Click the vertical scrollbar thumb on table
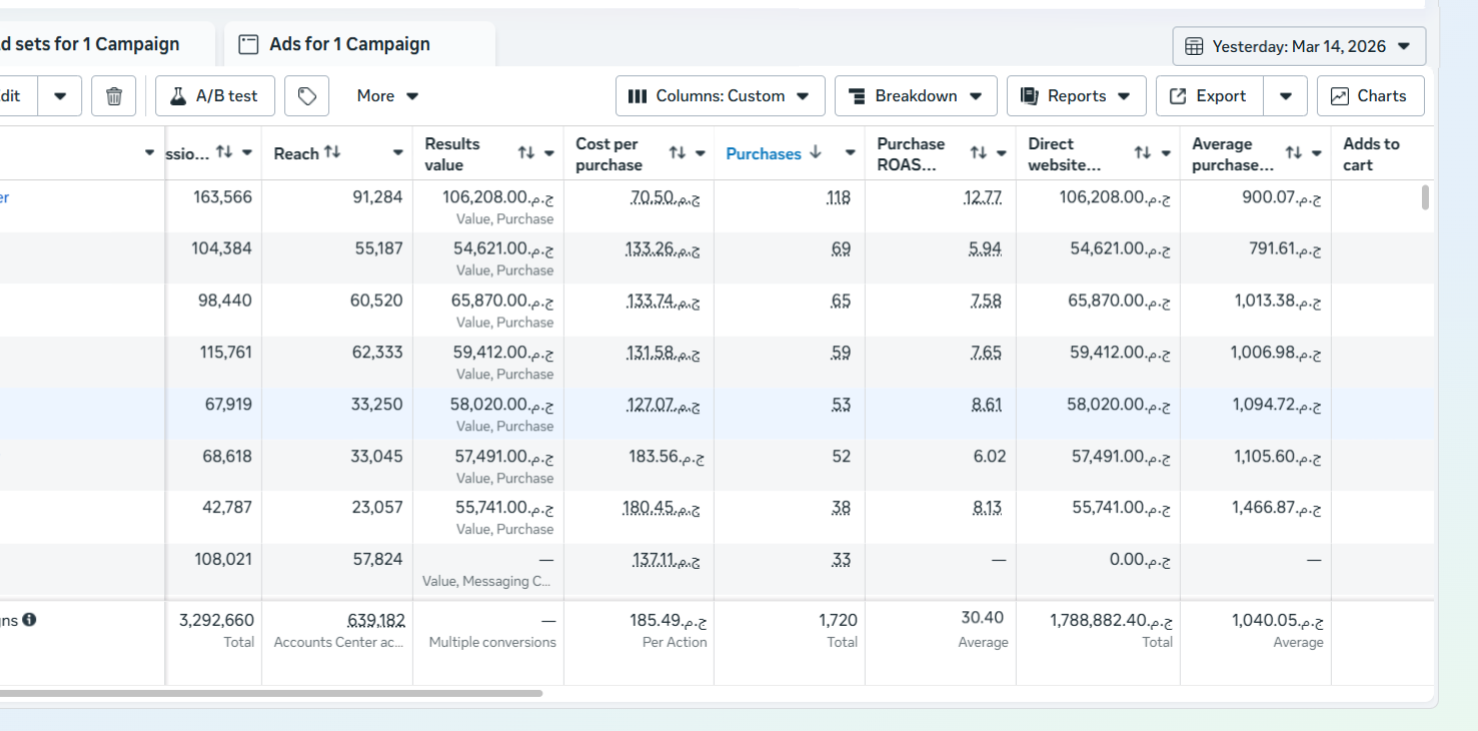The image size is (1478, 731). [x=1425, y=197]
